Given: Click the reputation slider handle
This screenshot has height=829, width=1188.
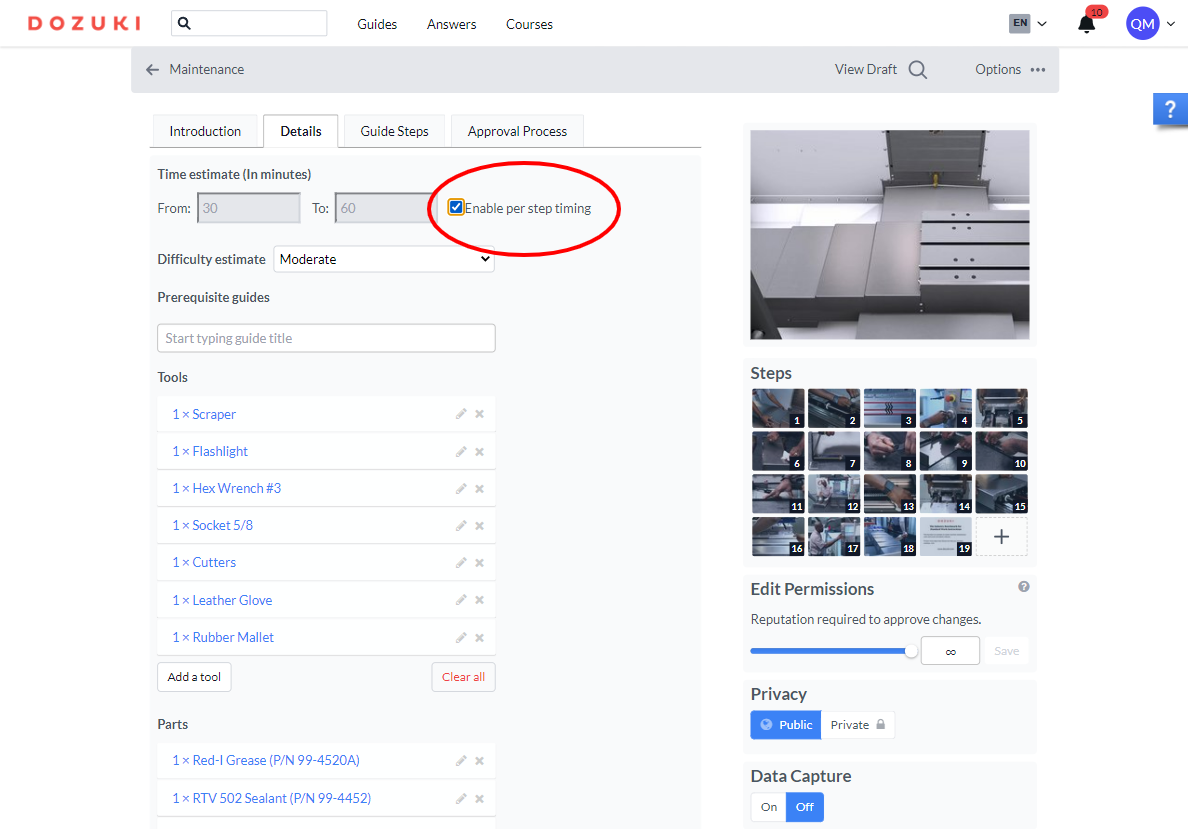Looking at the screenshot, I should pos(911,651).
